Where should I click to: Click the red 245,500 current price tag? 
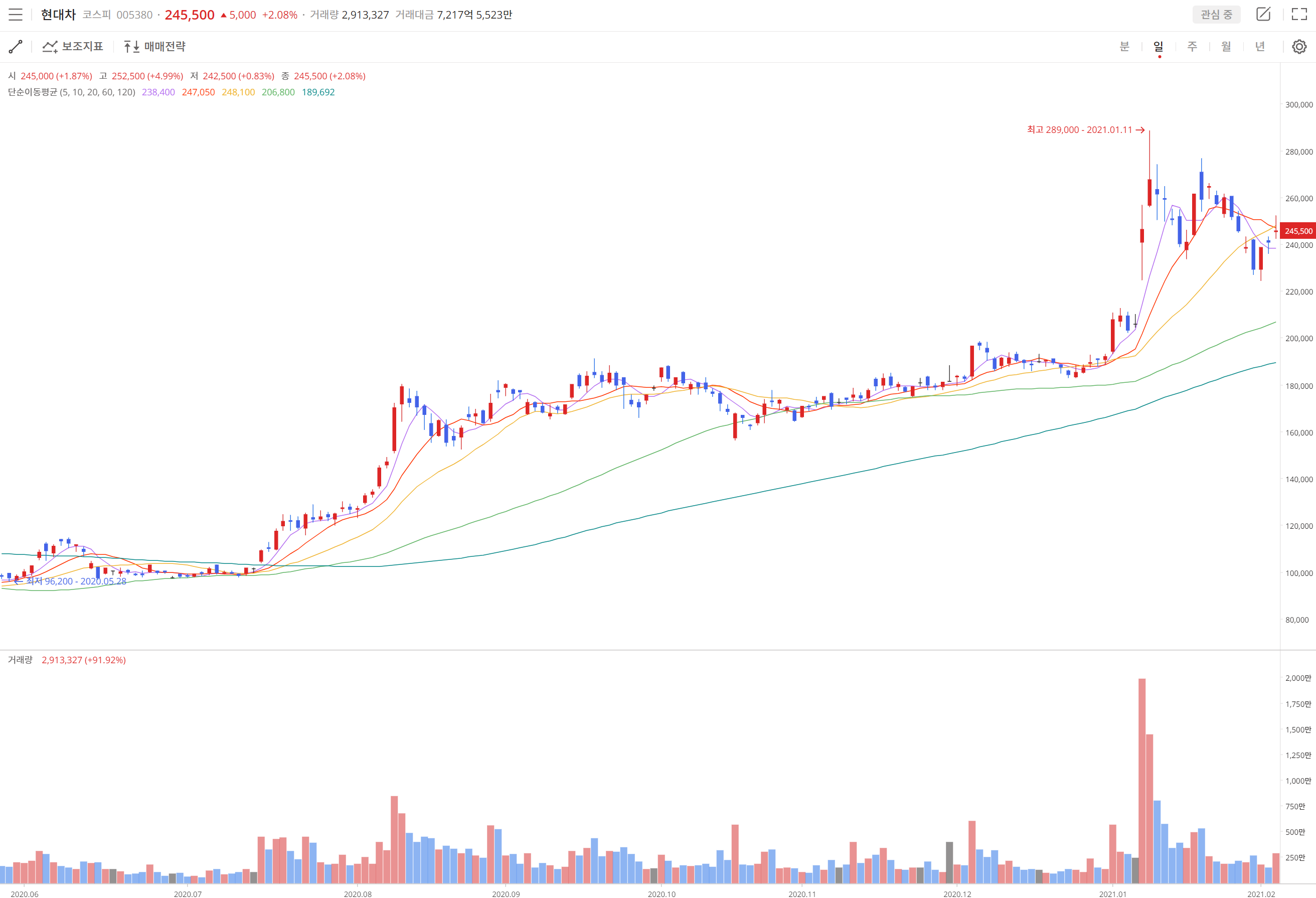1297,231
